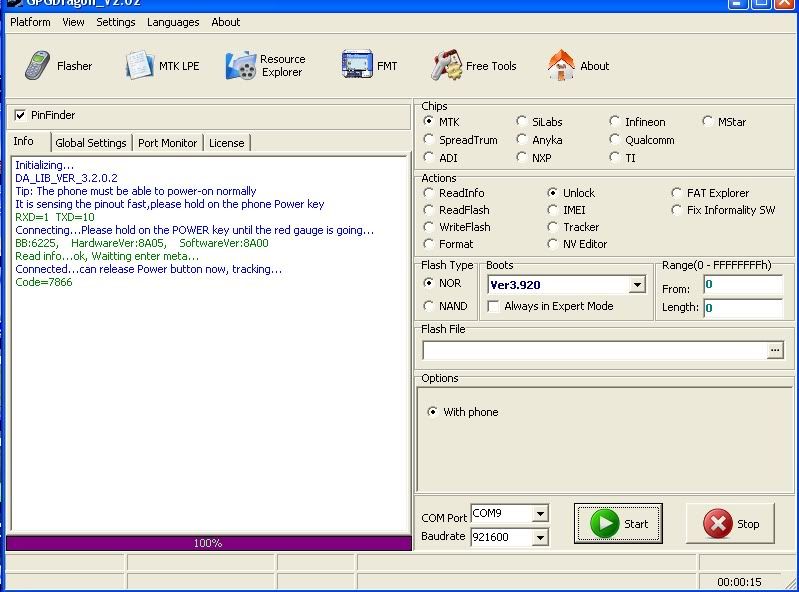Open the Platform menu

[x=30, y=22]
